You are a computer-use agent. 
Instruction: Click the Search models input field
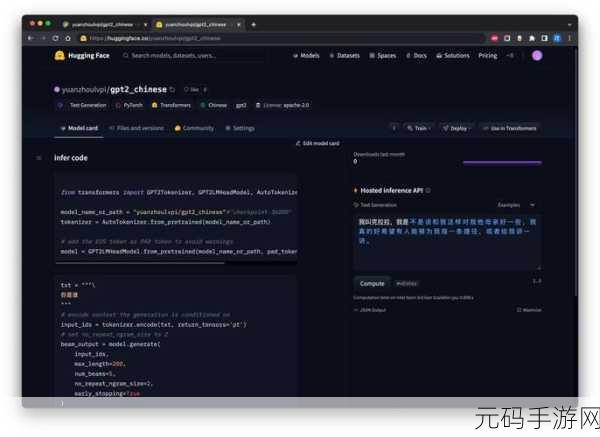193,56
